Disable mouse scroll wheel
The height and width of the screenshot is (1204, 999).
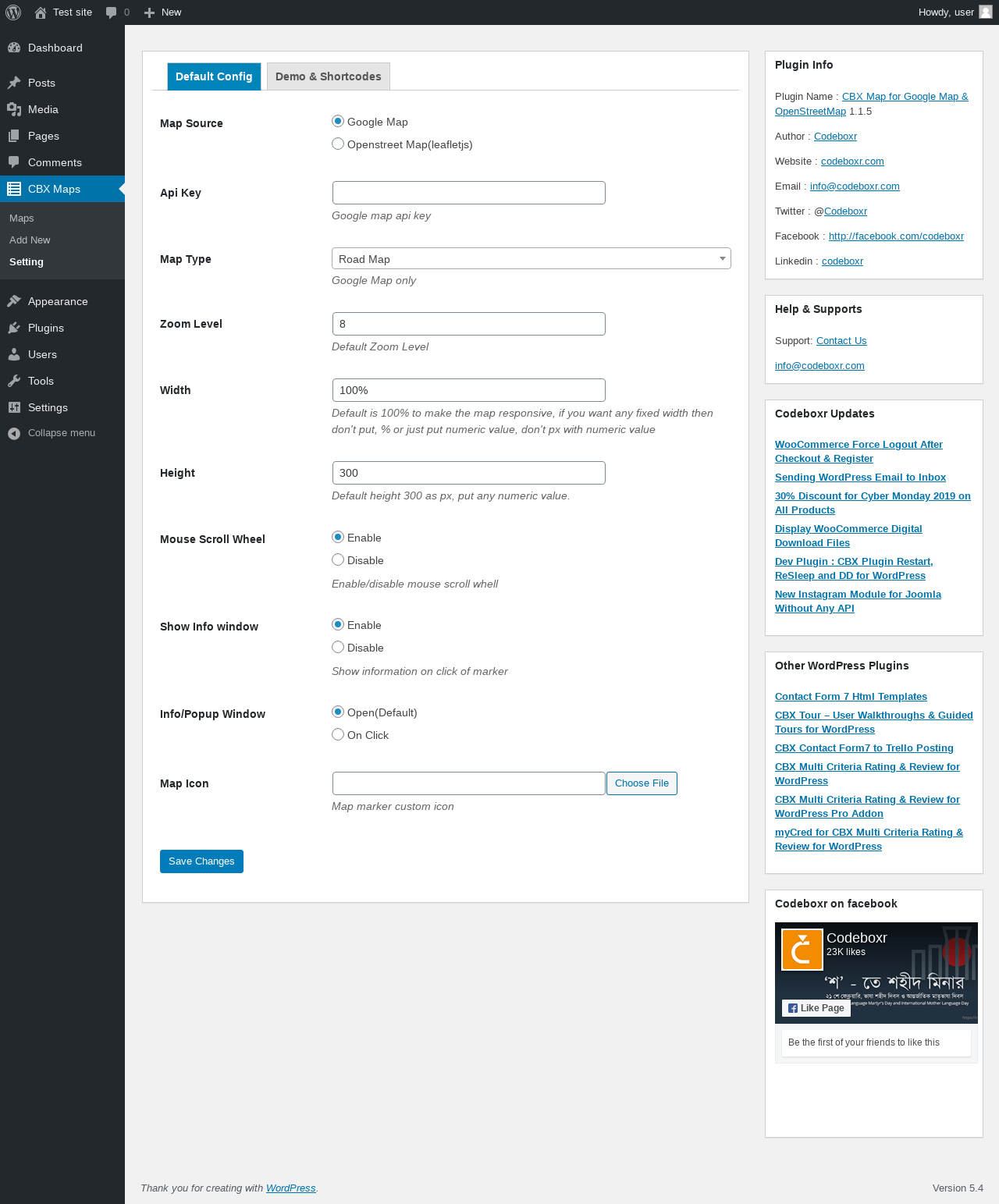click(x=338, y=559)
